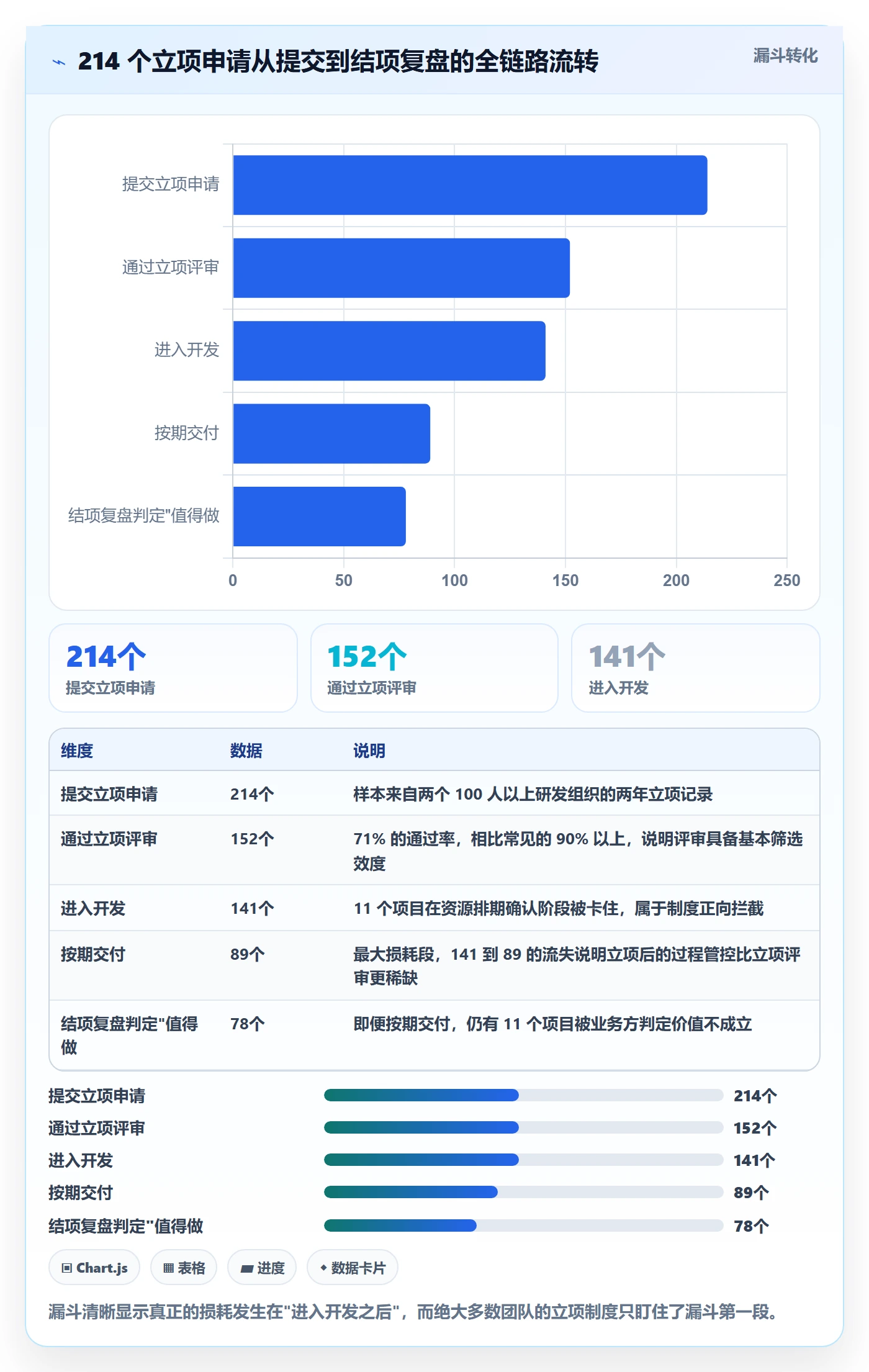Click the 维度 column header
The image size is (869, 1372).
[x=77, y=751]
